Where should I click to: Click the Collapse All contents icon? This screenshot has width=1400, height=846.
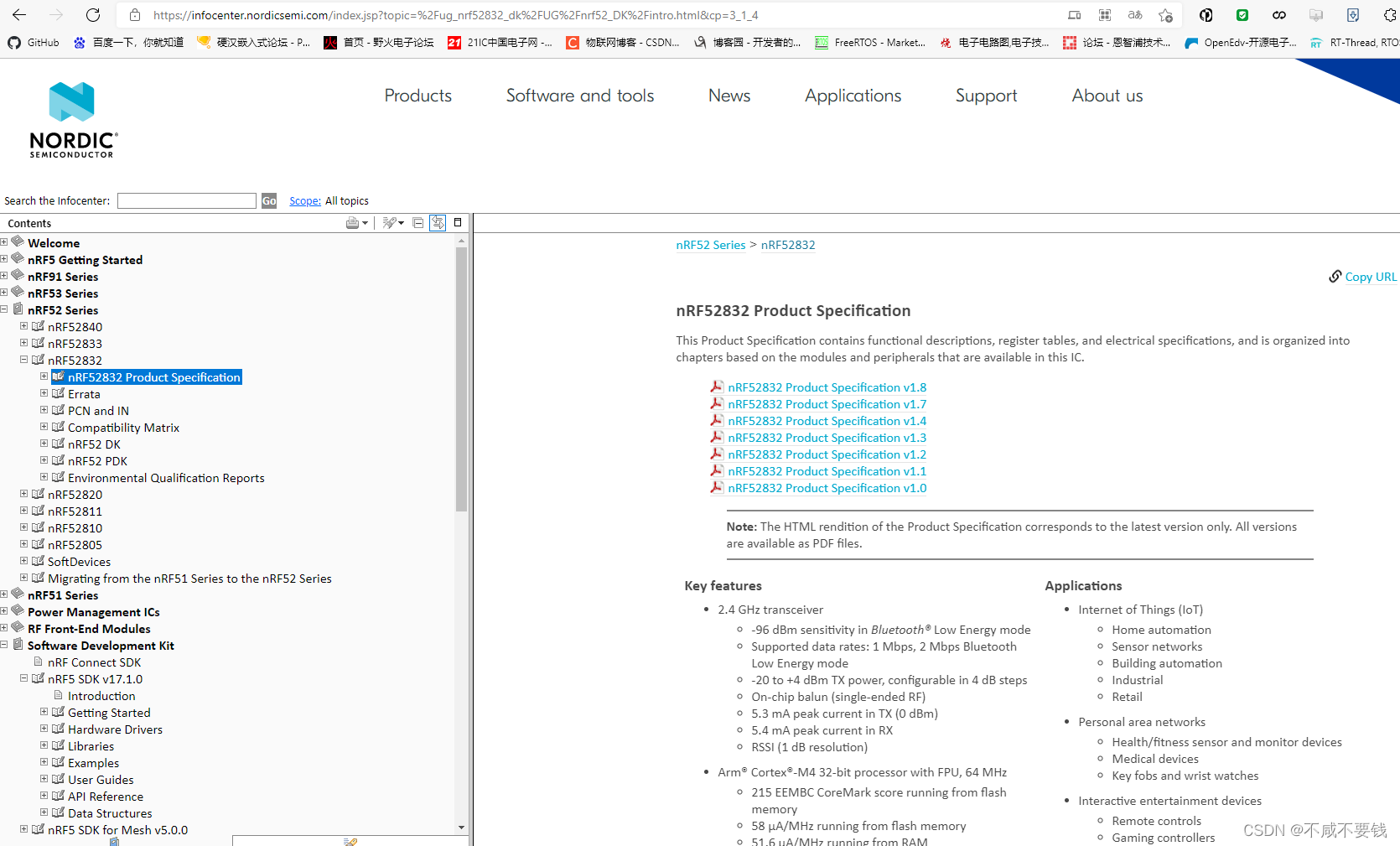(417, 223)
